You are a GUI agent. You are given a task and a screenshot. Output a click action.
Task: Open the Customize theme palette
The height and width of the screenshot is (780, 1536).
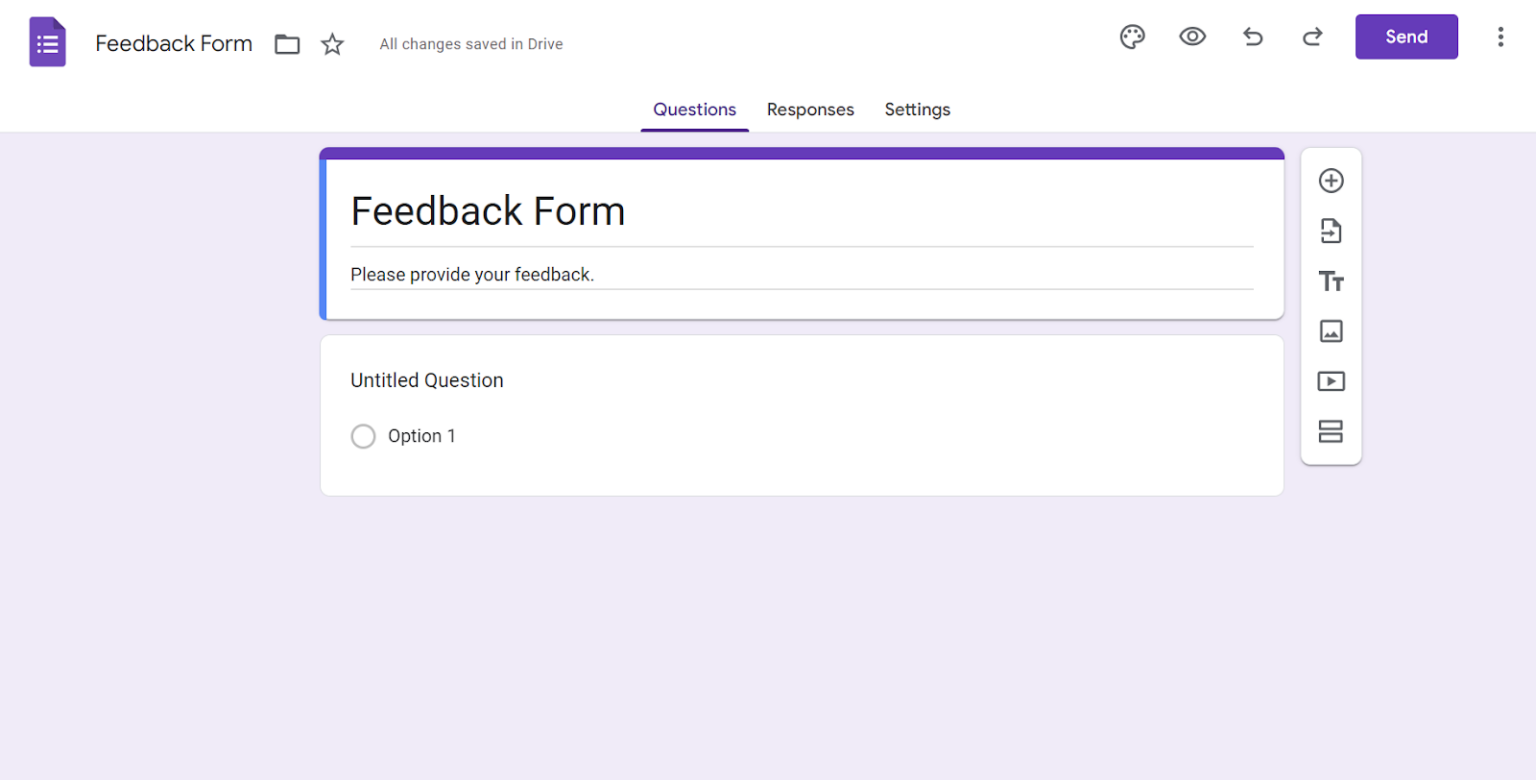(1132, 36)
